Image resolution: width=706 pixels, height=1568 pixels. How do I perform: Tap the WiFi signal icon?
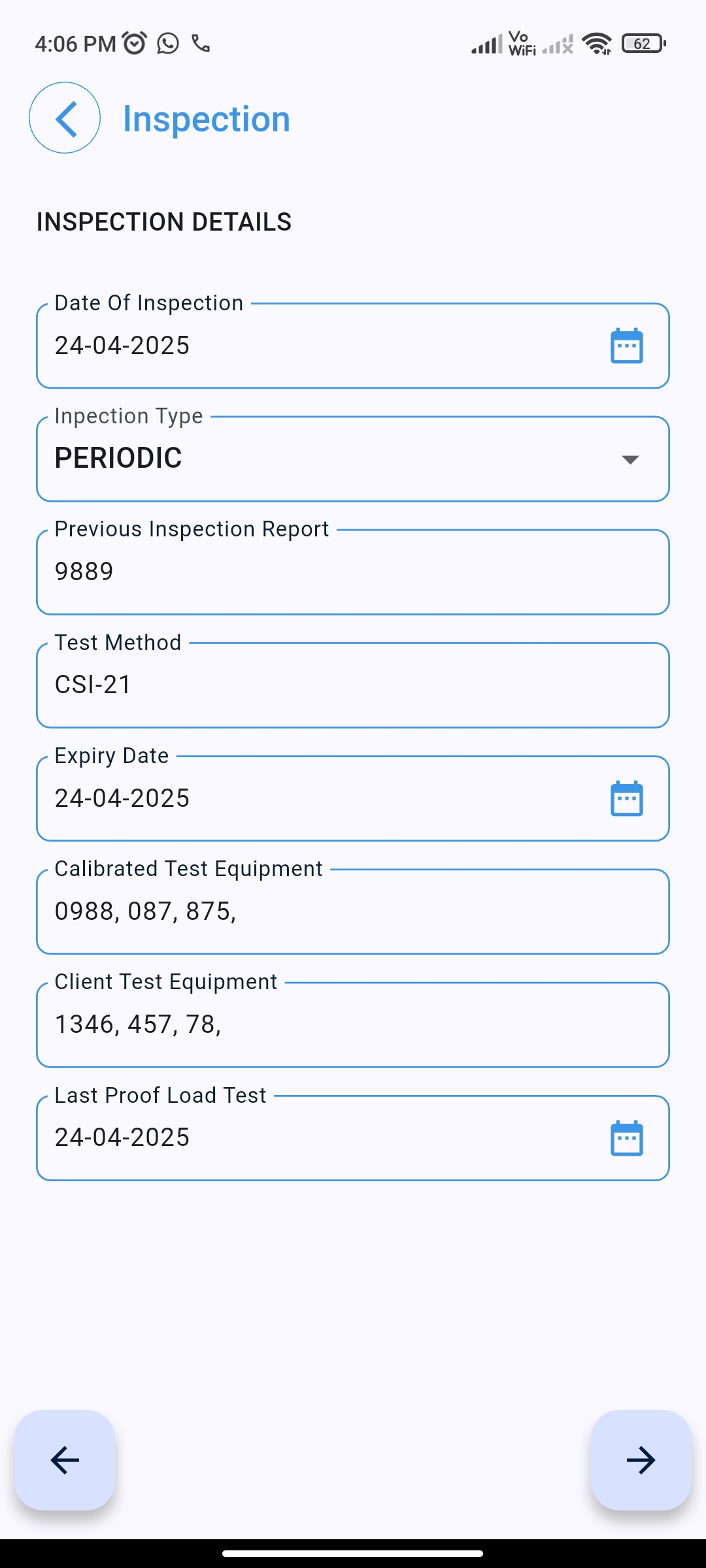click(597, 44)
